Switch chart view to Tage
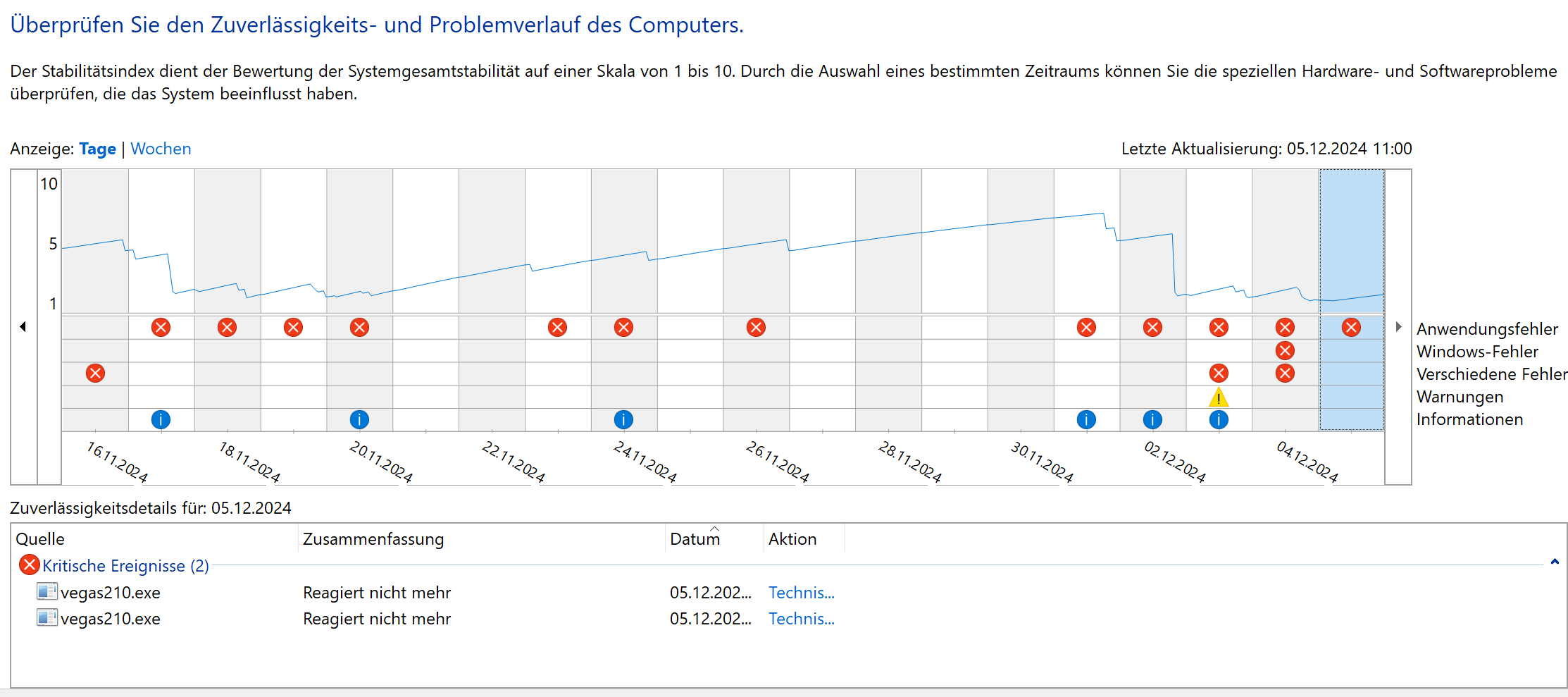Image resolution: width=1568 pixels, height=697 pixels. [x=97, y=149]
